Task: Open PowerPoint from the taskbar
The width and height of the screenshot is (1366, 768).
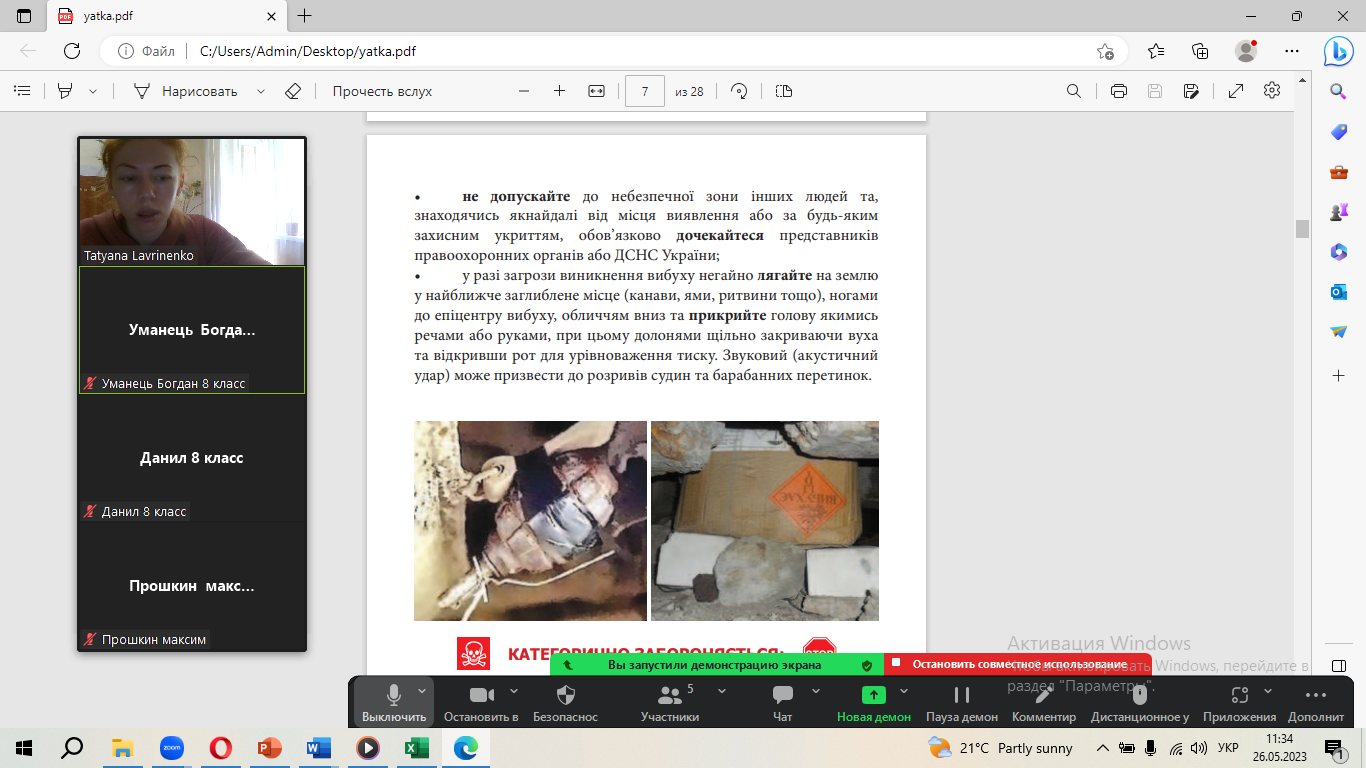Action: point(270,747)
